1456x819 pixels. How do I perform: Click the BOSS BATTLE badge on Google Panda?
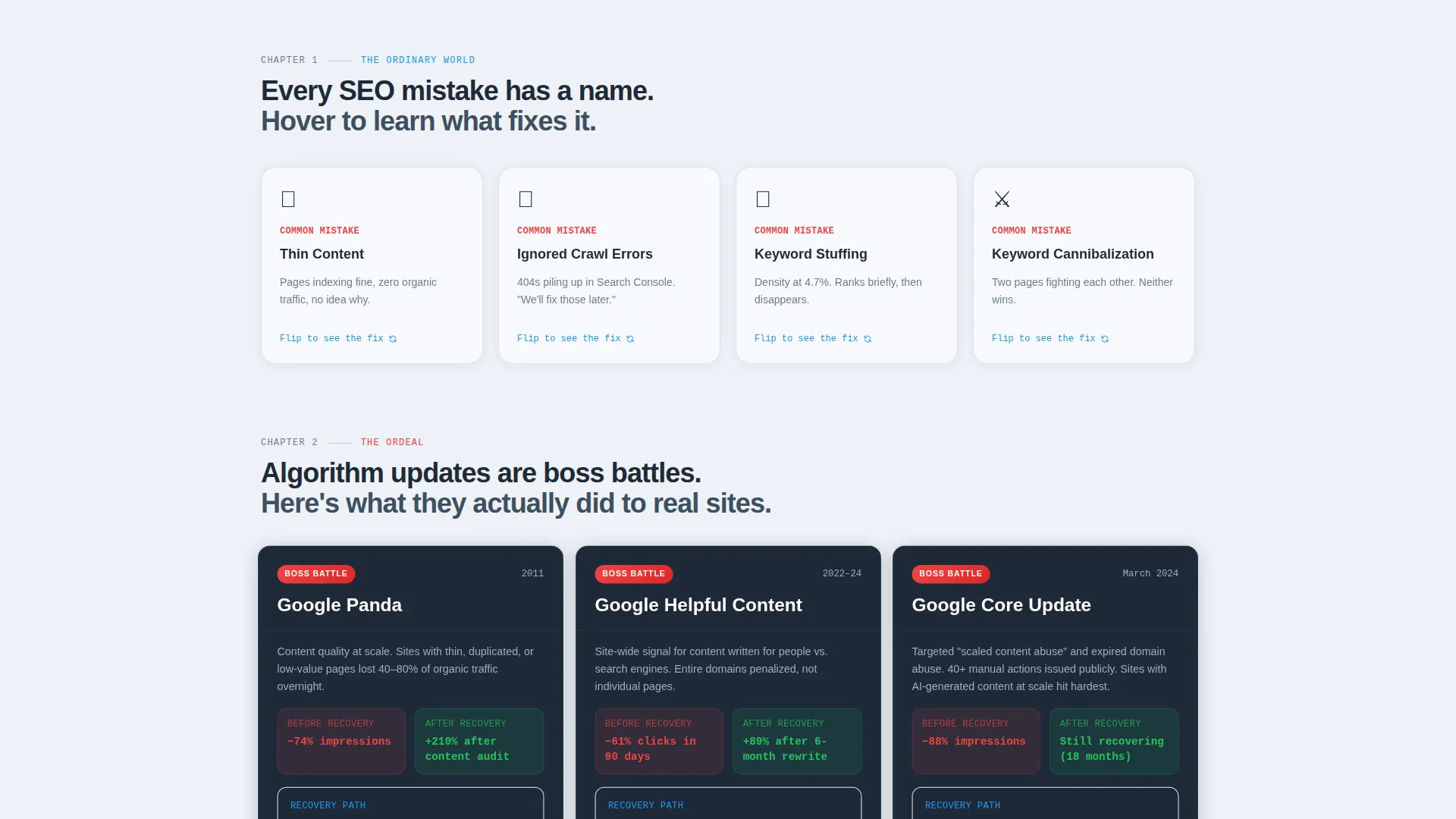[x=315, y=574]
